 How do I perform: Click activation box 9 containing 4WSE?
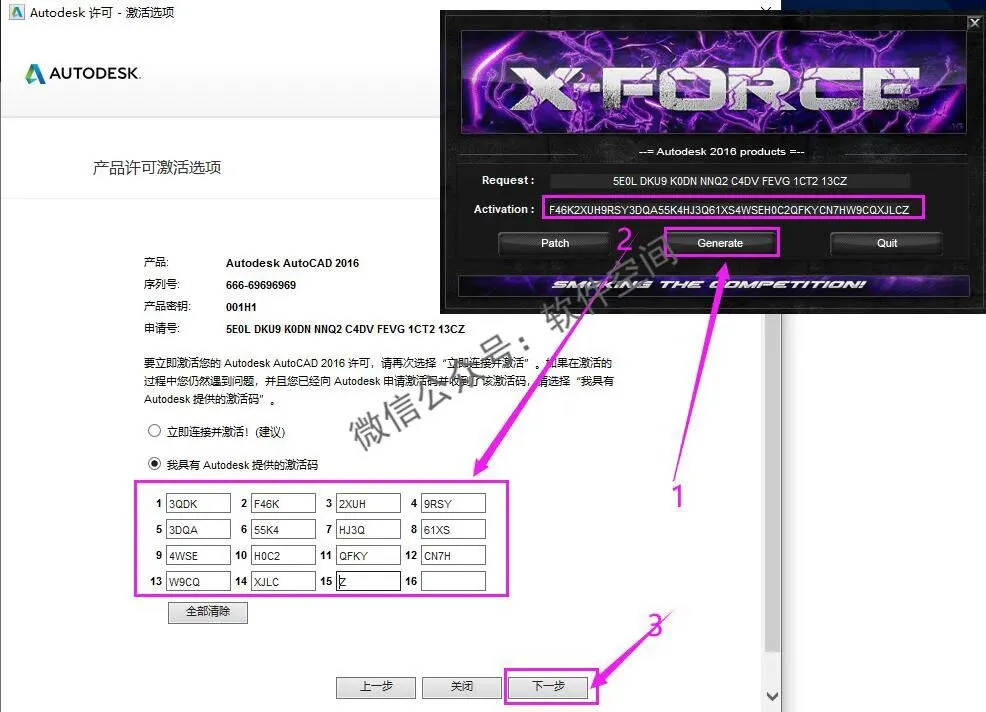198,555
